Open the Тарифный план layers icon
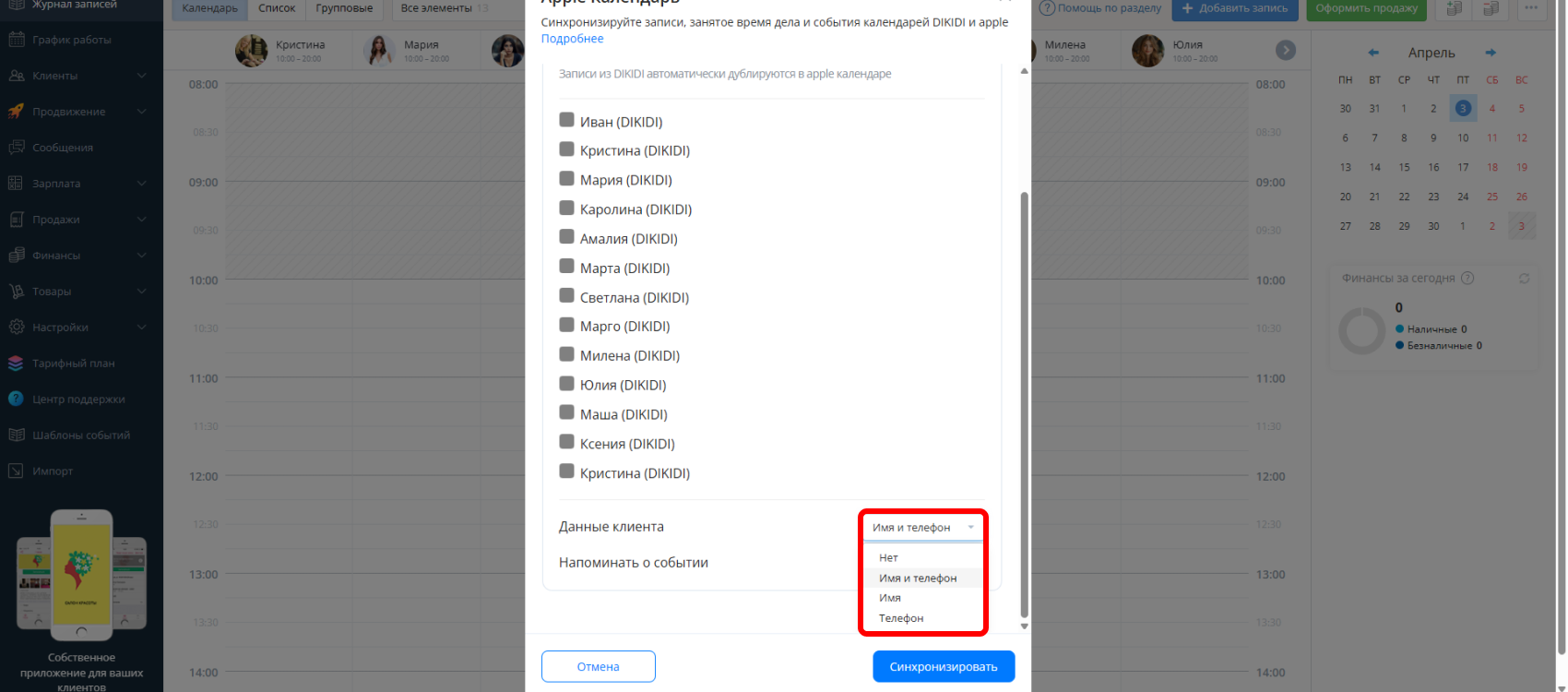 [x=16, y=364]
